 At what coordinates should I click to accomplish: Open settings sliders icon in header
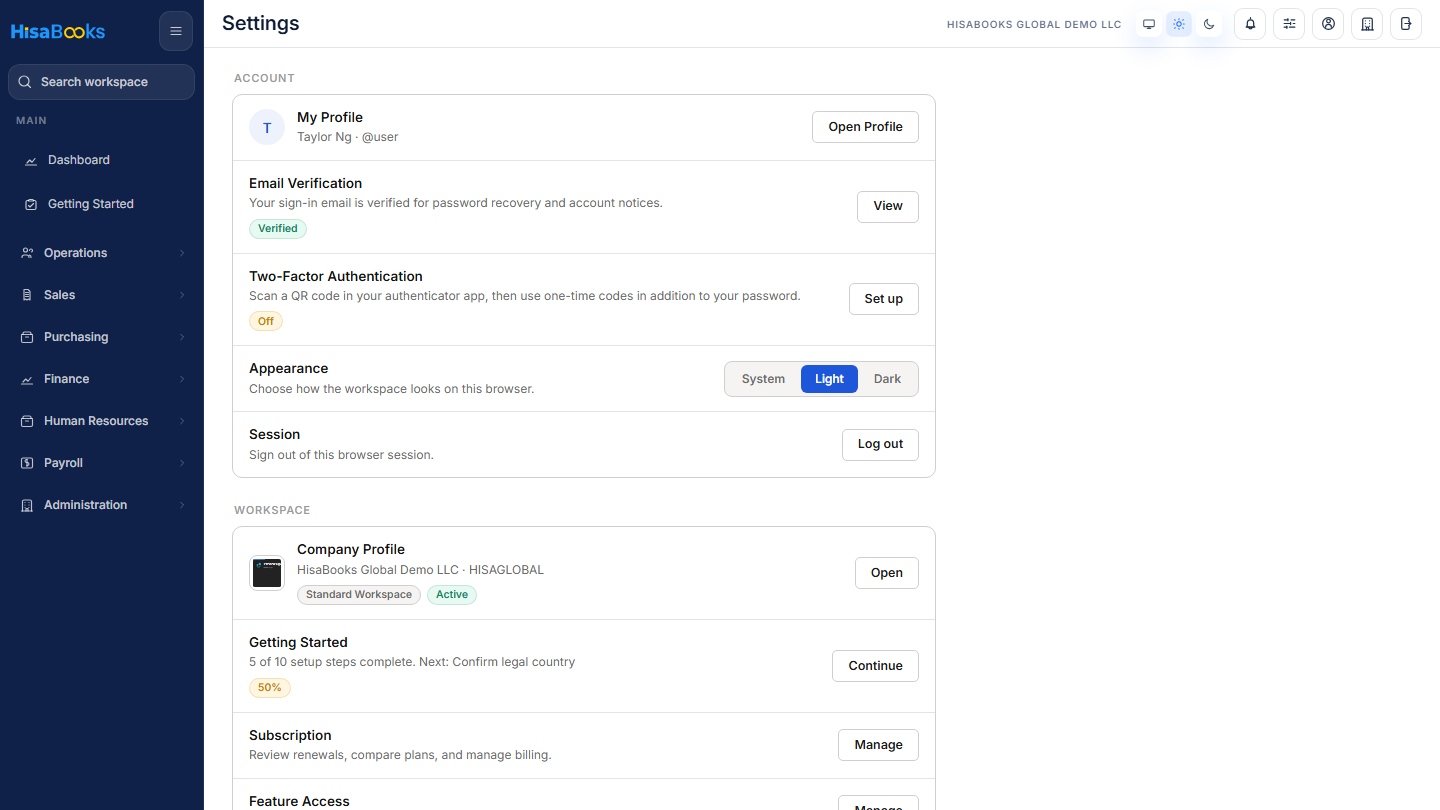click(1289, 24)
